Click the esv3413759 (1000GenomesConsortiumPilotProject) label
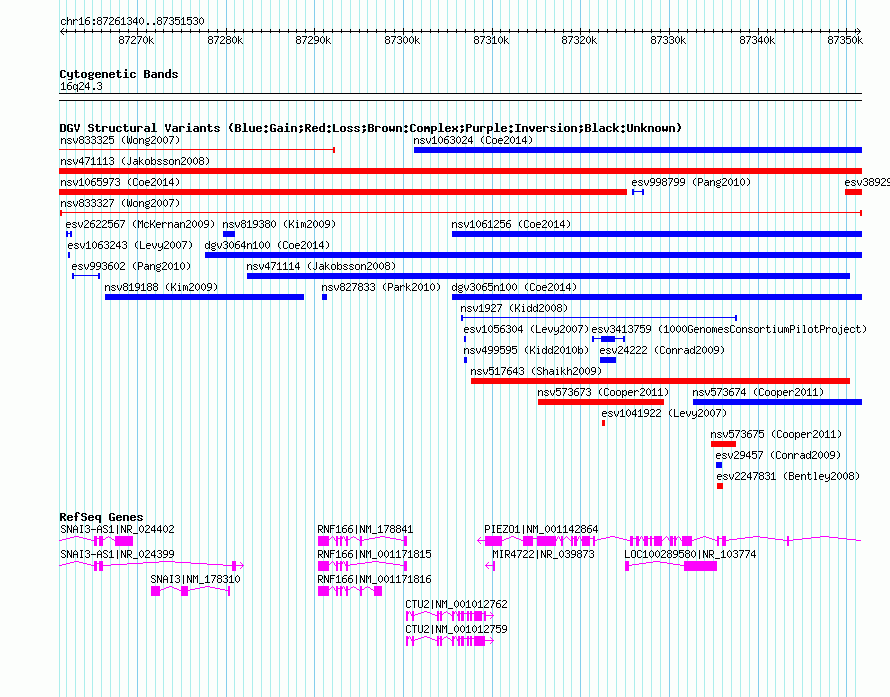Viewport: 890px width, 697px height. [x=729, y=329]
